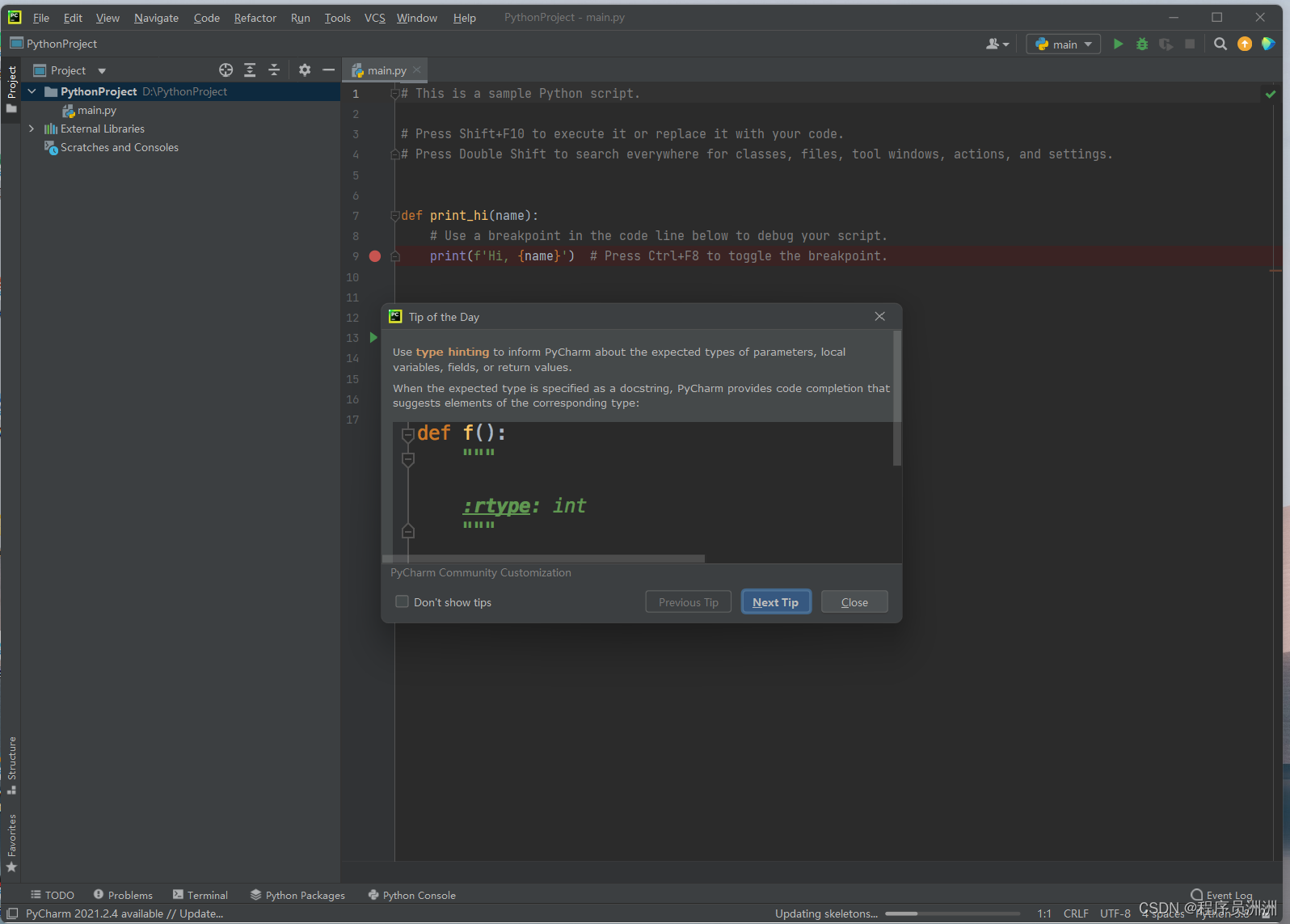The image size is (1290, 924).
Task: Click the green inspection checkmark in editor
Action: pyautogui.click(x=1271, y=95)
